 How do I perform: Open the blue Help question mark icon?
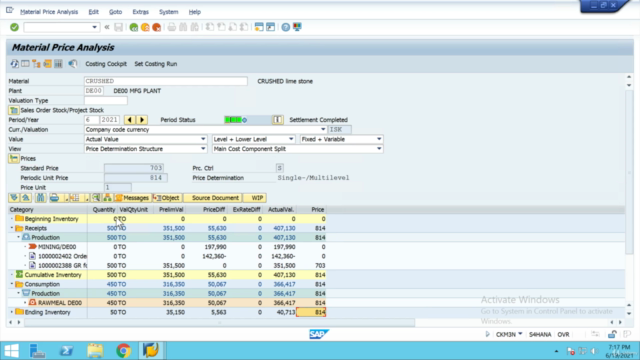tap(286, 27)
